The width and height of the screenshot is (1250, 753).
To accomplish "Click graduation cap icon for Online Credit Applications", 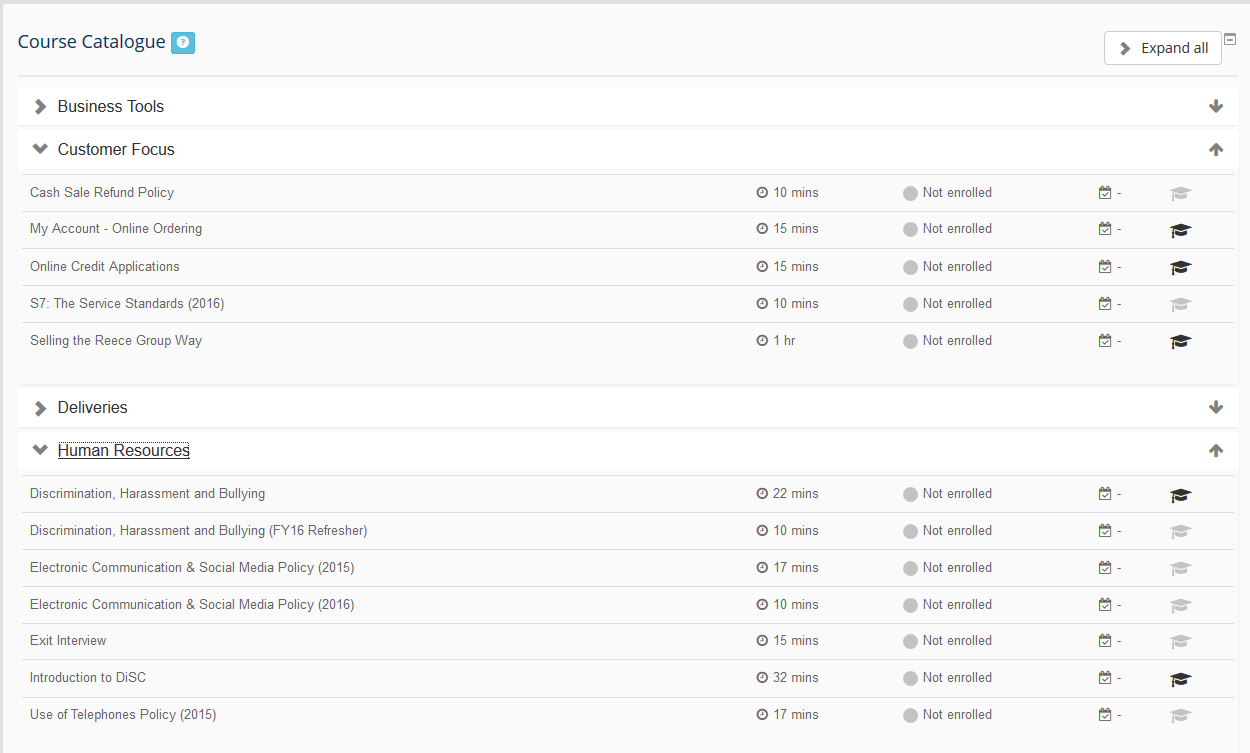I will tap(1180, 267).
